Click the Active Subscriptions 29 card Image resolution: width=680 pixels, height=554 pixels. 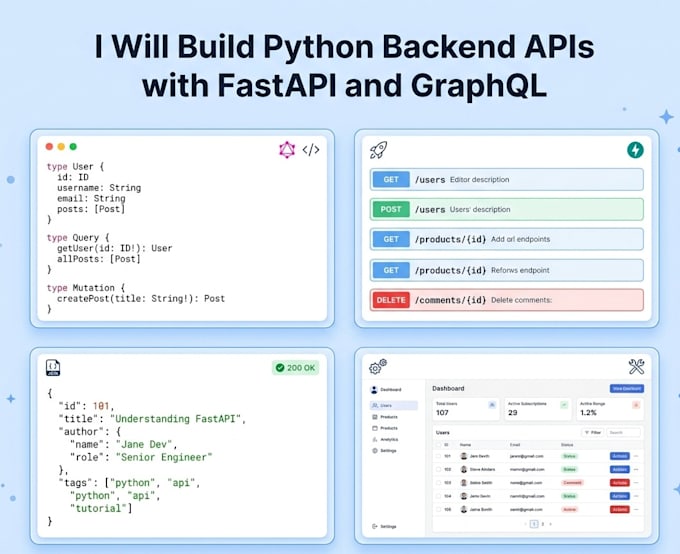538,410
